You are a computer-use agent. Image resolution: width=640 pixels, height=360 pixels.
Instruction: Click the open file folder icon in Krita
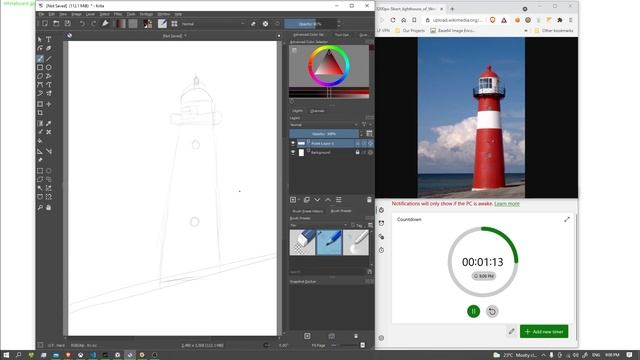point(56,24)
